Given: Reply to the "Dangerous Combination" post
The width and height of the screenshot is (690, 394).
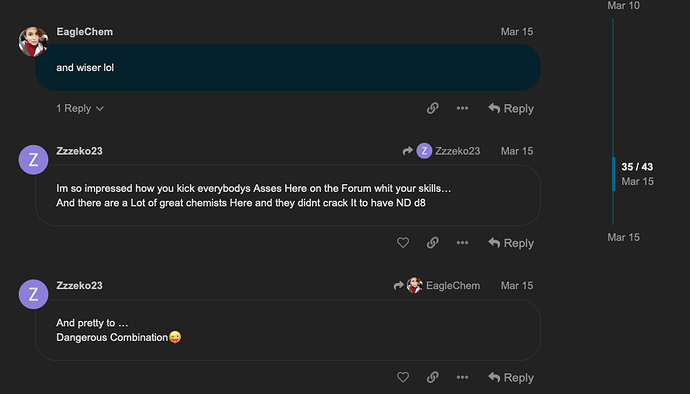Looking at the screenshot, I should (x=511, y=378).
